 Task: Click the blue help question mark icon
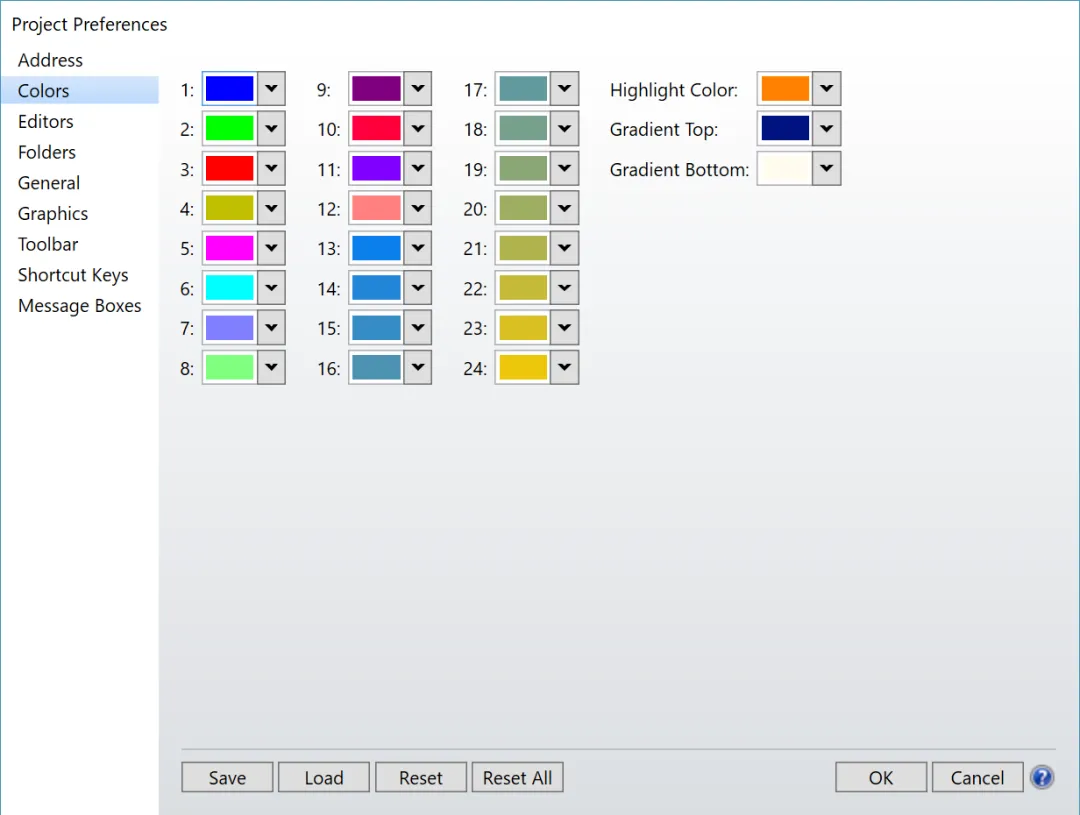click(x=1042, y=777)
